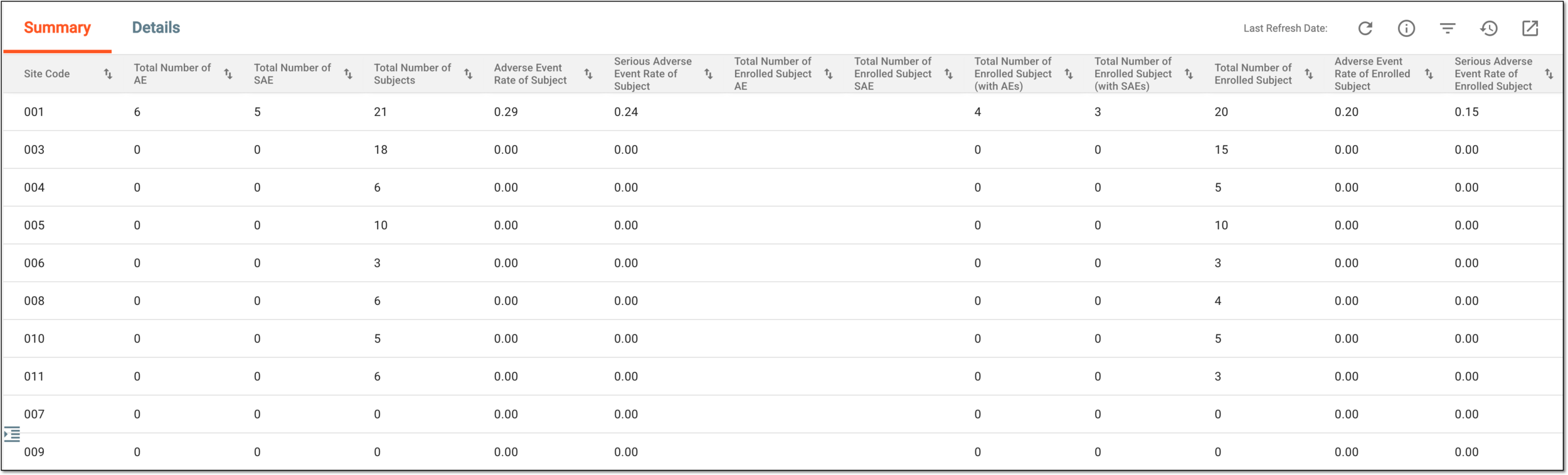Click adverse event rate 0.29

(506, 112)
